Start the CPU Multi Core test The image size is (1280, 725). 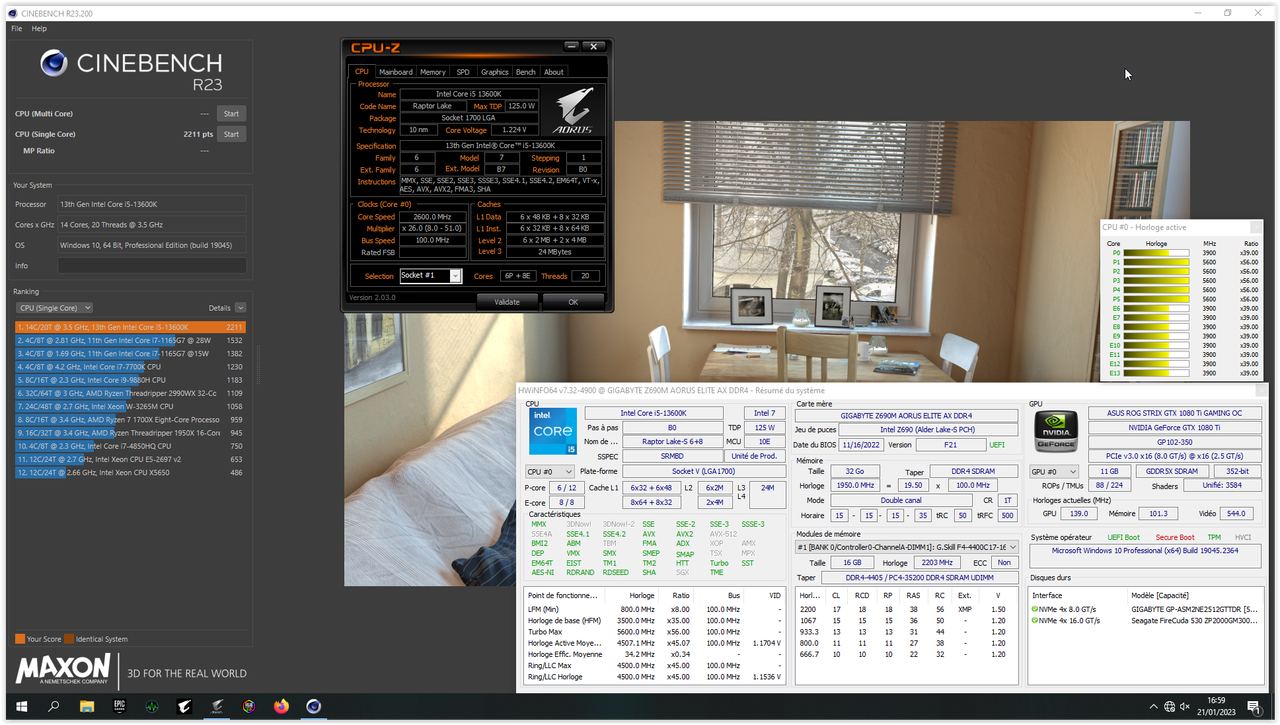(231, 114)
